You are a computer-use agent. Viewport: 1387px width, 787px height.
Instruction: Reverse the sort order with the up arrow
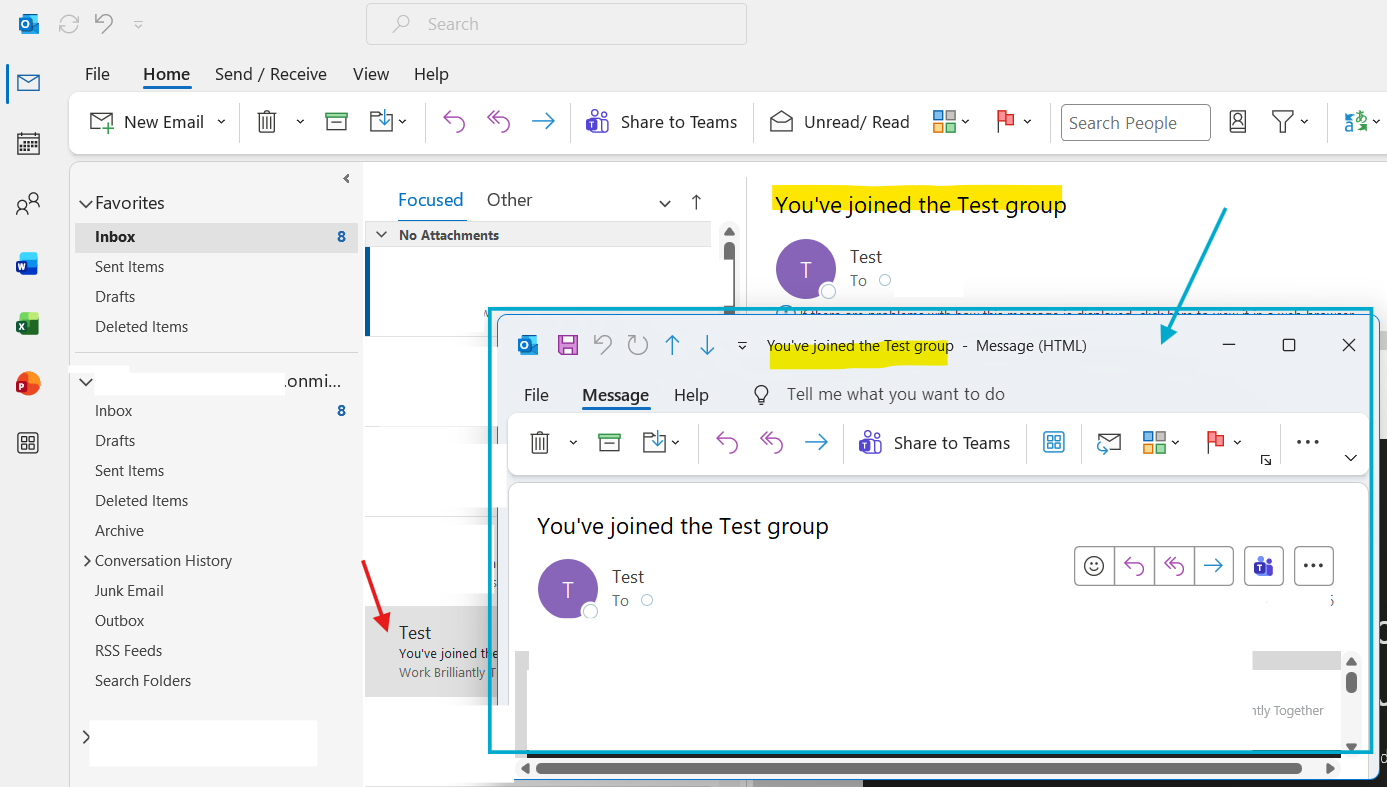click(696, 202)
